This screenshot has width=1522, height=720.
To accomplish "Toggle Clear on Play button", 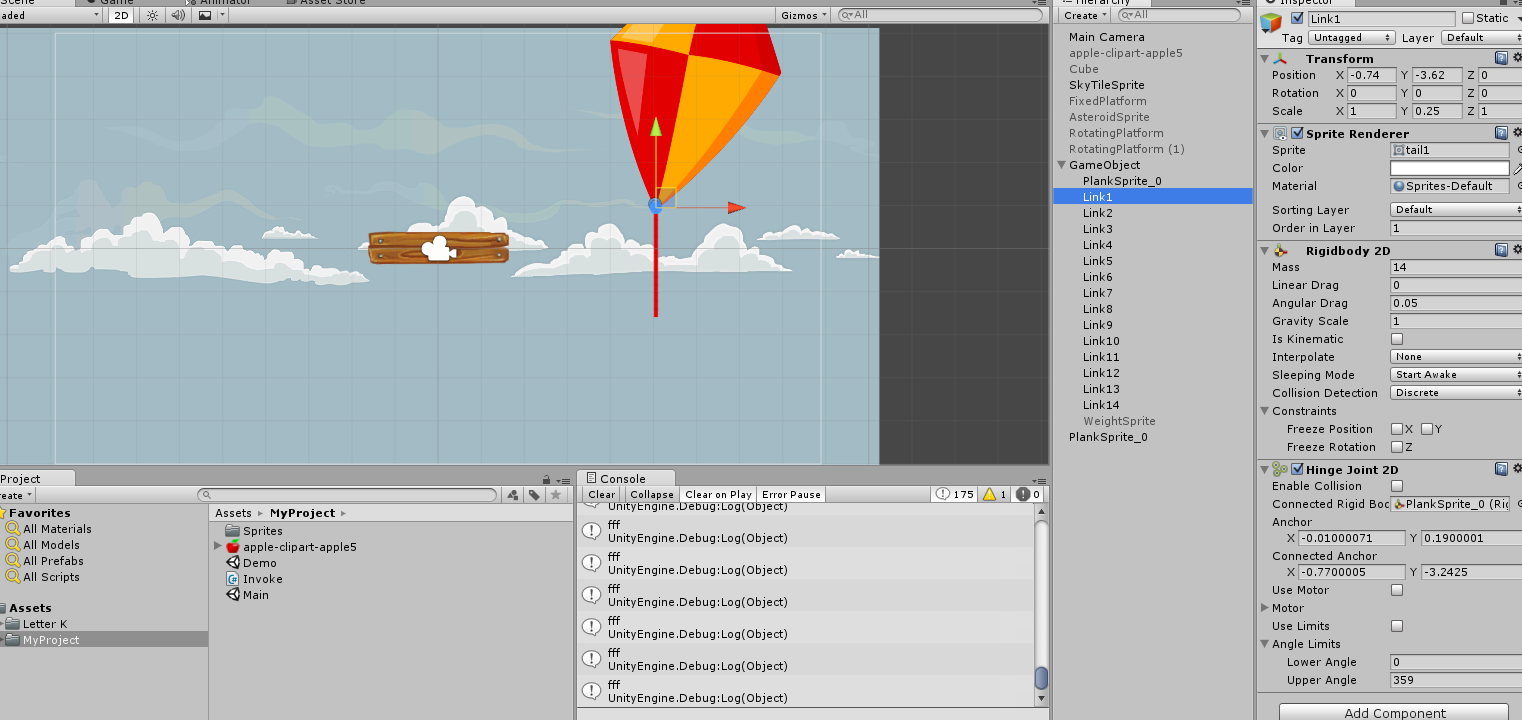I will click(718, 495).
